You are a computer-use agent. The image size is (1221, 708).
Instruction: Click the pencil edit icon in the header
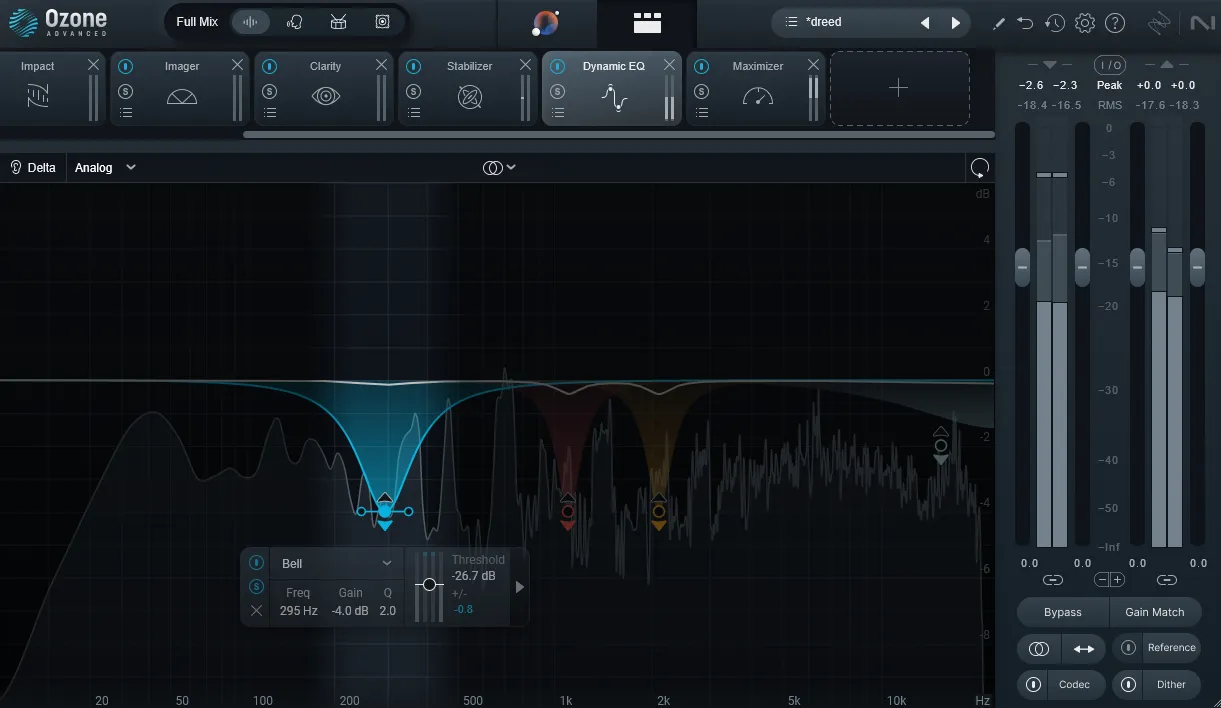click(998, 23)
